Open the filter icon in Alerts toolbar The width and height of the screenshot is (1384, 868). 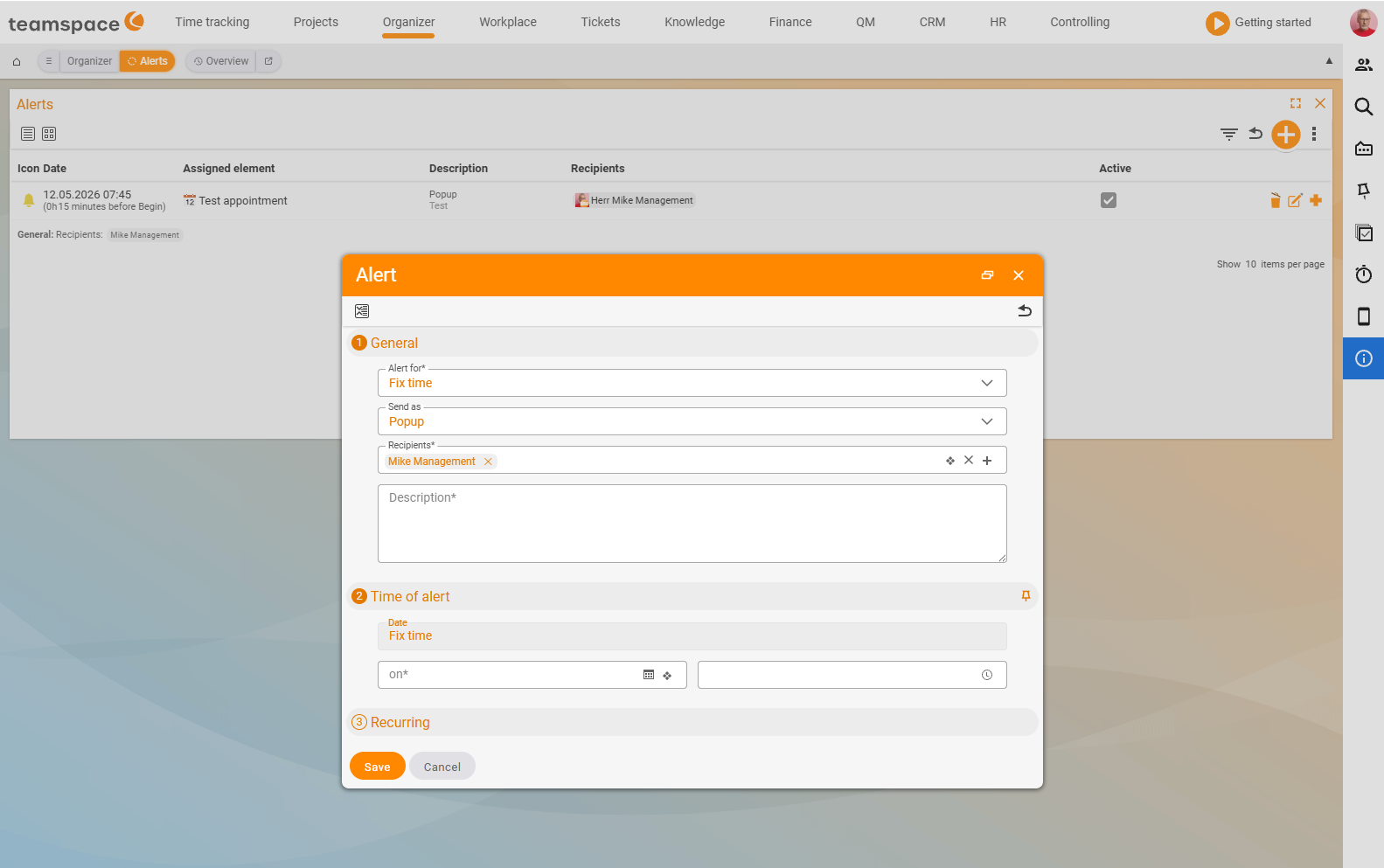[x=1229, y=135]
